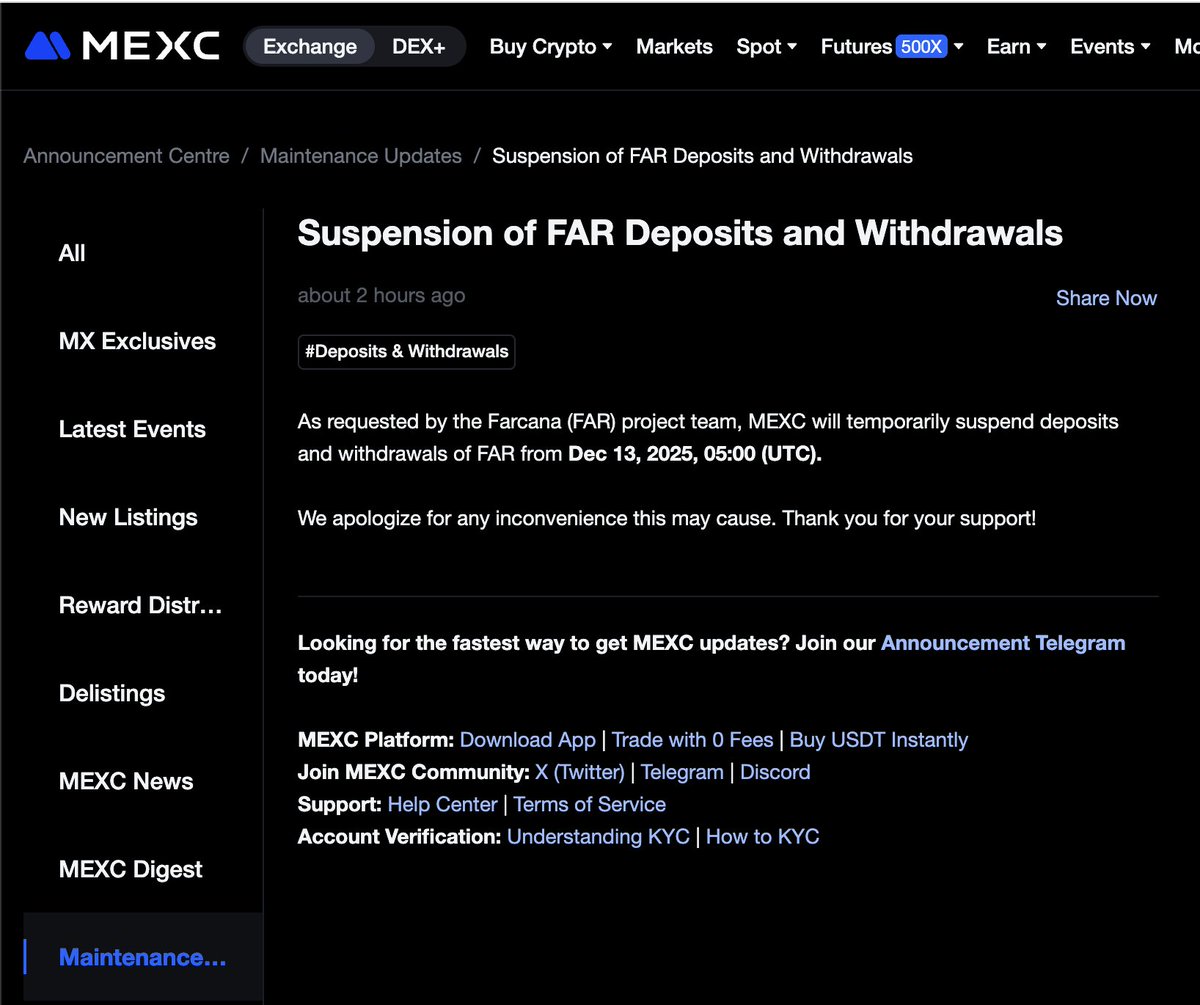Select New Listings in the sidebar

coord(128,517)
